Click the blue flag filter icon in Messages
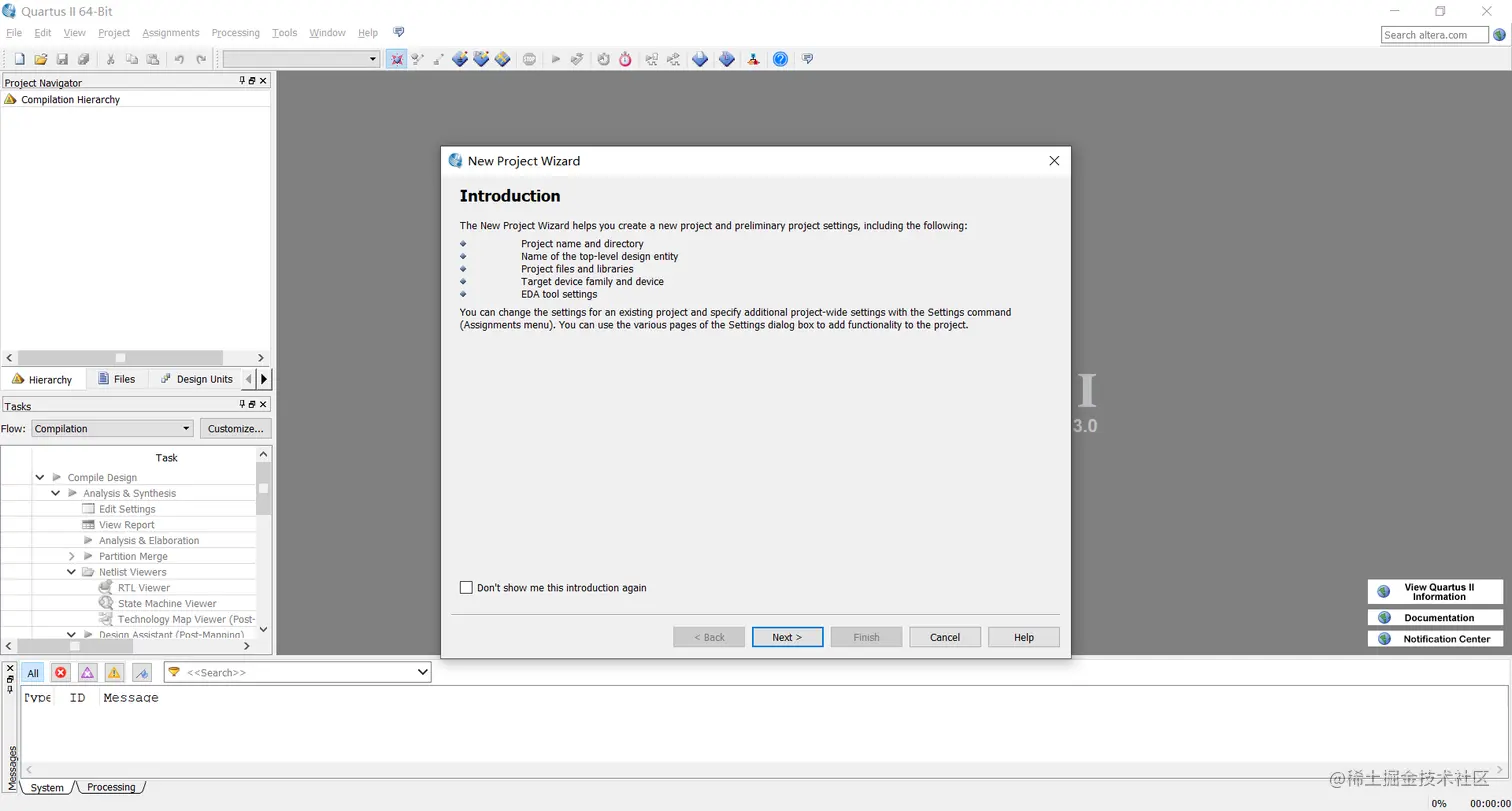 [141, 673]
